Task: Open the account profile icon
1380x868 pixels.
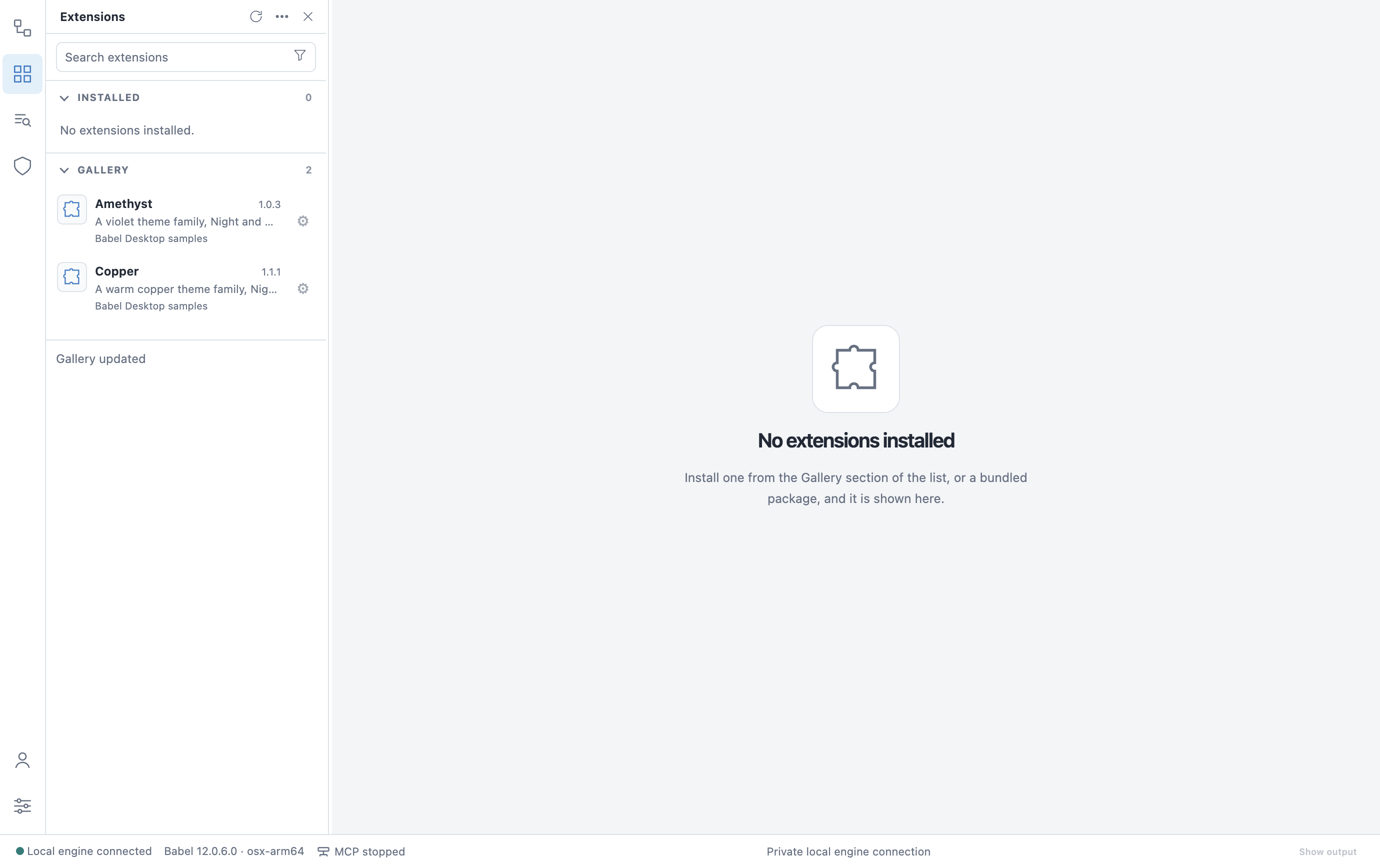Action: [x=22, y=760]
